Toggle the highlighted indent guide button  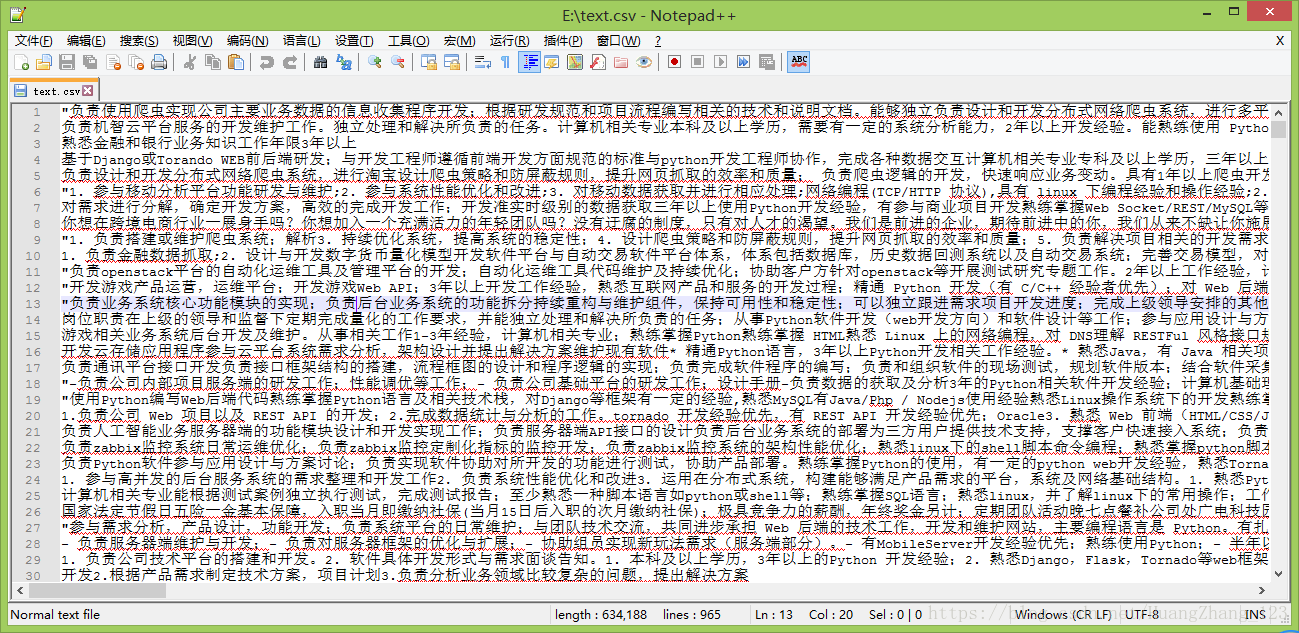point(530,62)
